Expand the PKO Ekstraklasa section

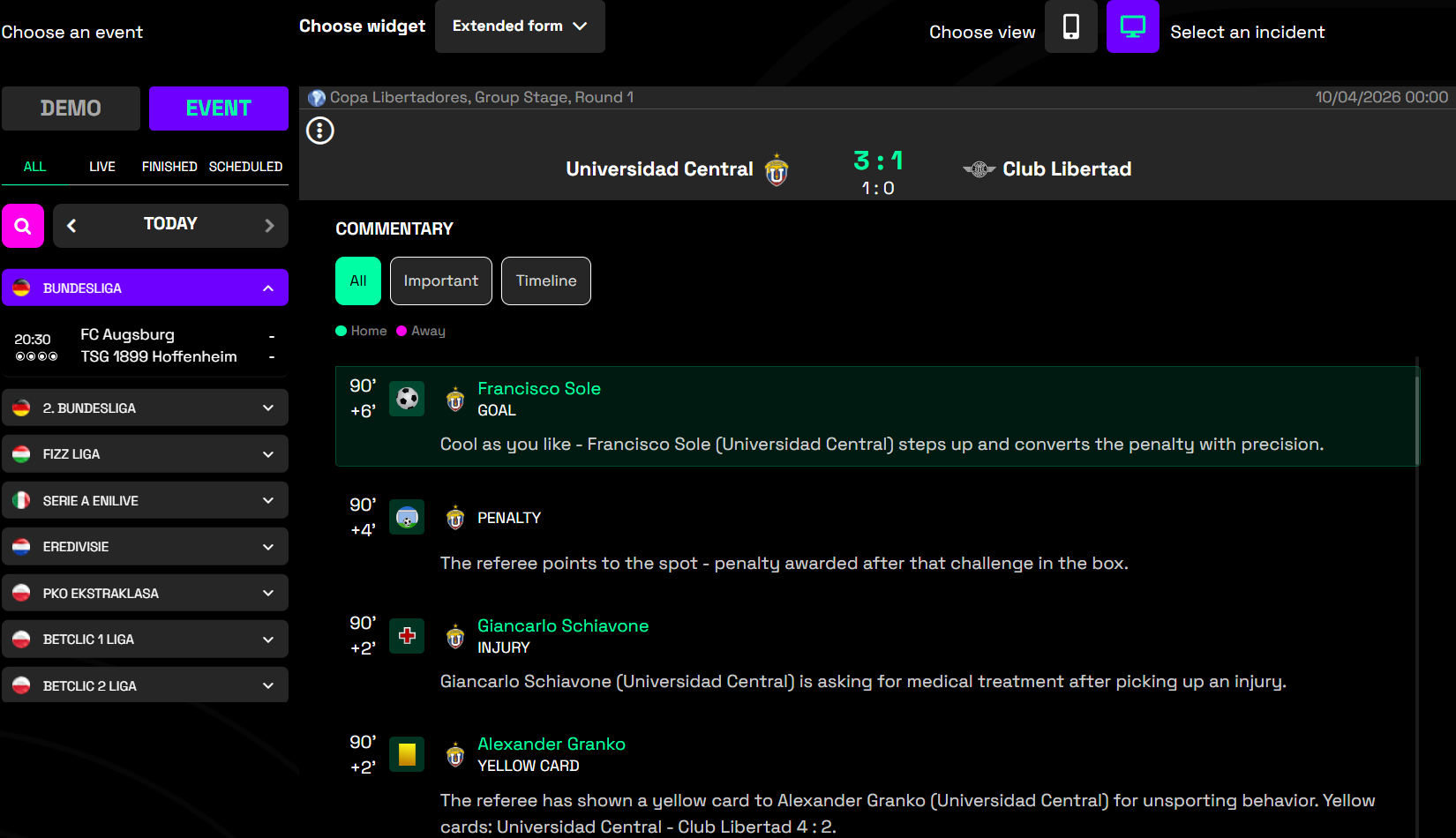[x=145, y=593]
